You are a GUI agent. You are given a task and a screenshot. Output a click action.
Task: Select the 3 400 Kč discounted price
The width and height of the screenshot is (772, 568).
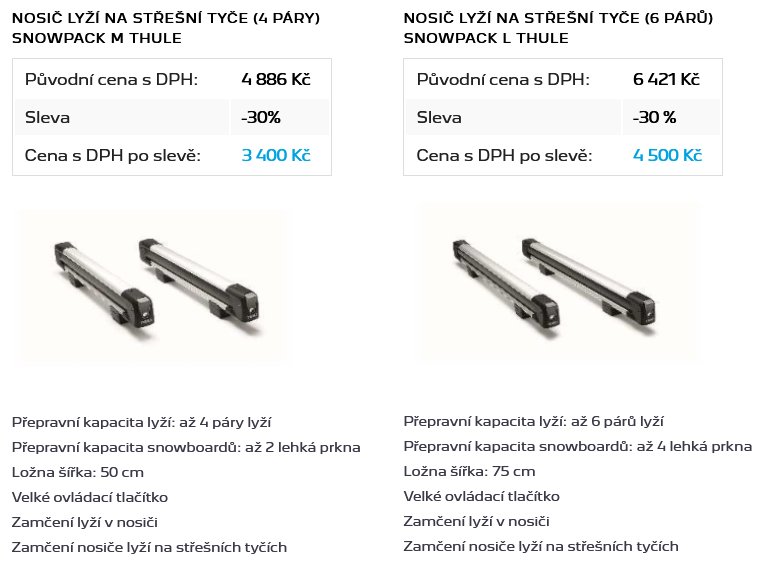click(x=276, y=156)
